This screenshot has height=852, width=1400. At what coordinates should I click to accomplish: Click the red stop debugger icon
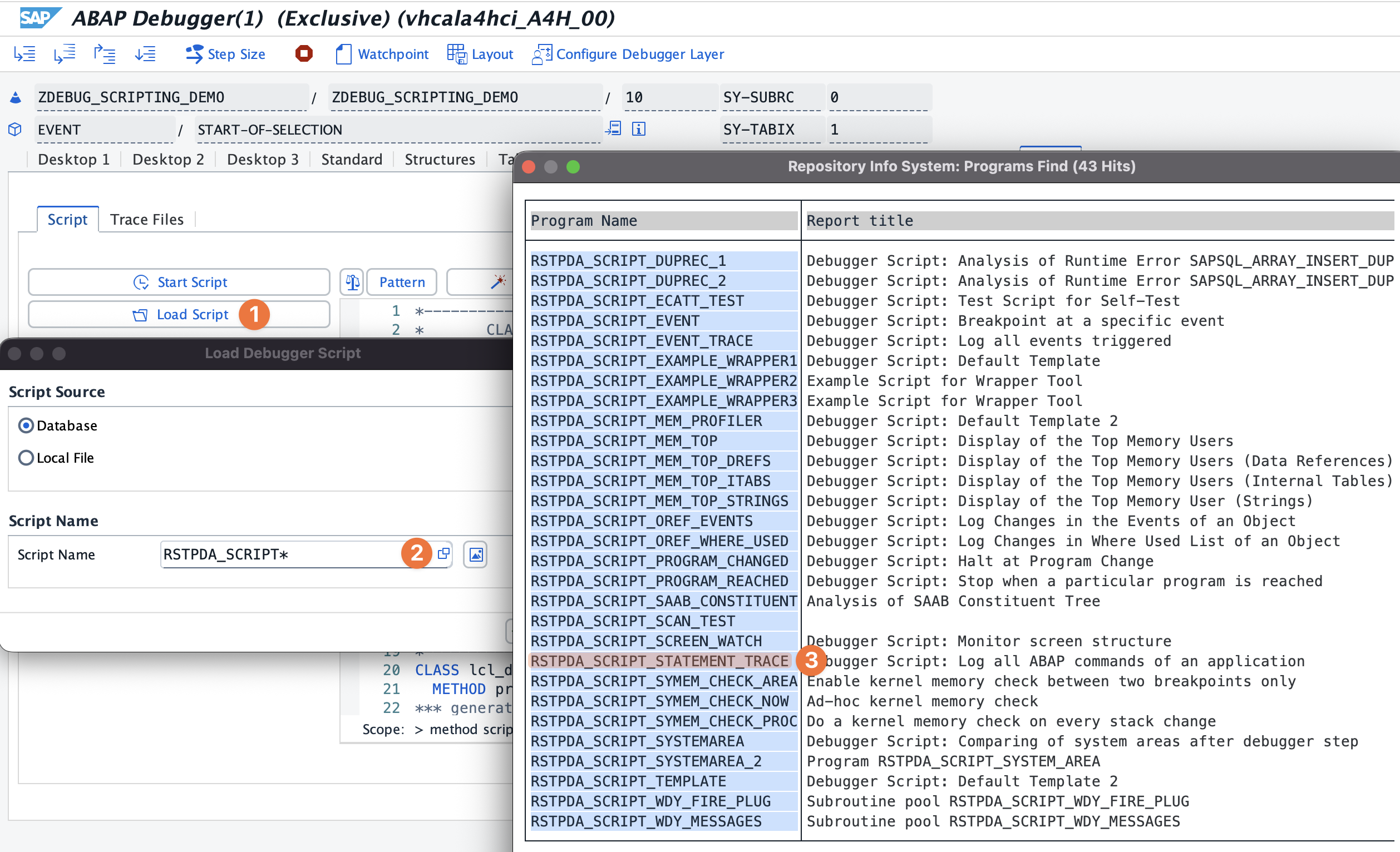tap(304, 53)
